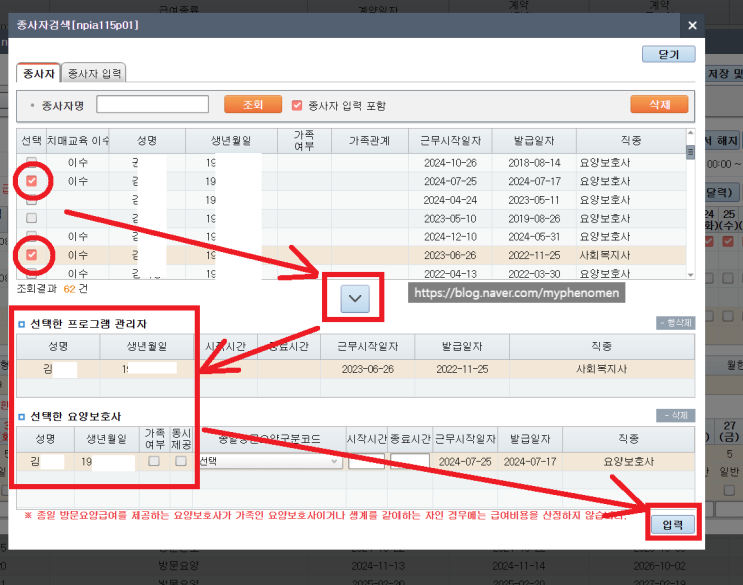This screenshot has height=585, width=743.
Task: Click the 종사자명 search input field
Action: (153, 104)
